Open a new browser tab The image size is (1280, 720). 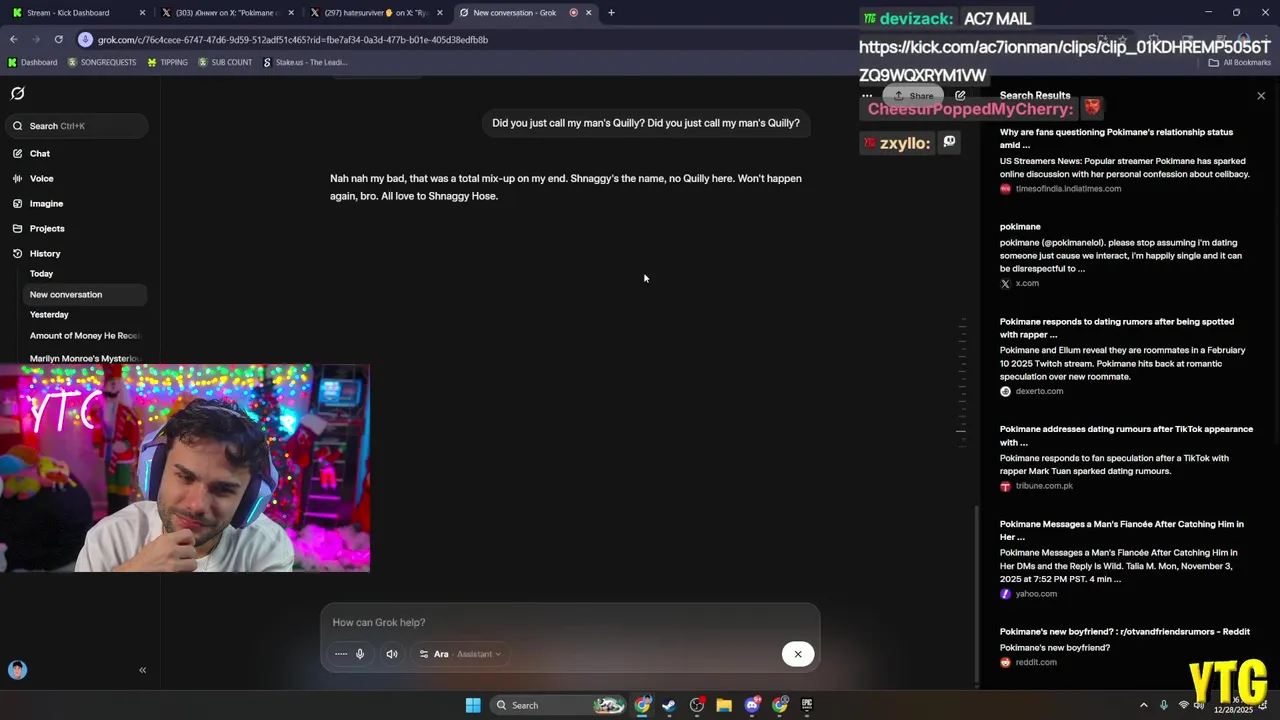coord(611,13)
